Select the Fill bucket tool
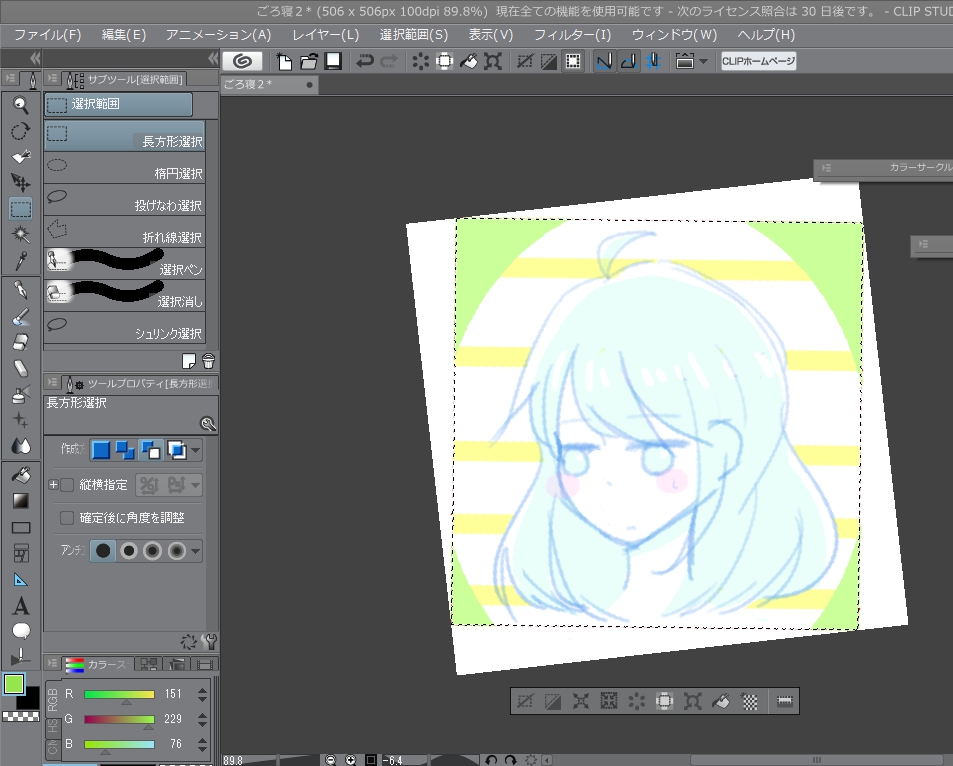Screen dimensions: 953x766 click(x=21, y=475)
